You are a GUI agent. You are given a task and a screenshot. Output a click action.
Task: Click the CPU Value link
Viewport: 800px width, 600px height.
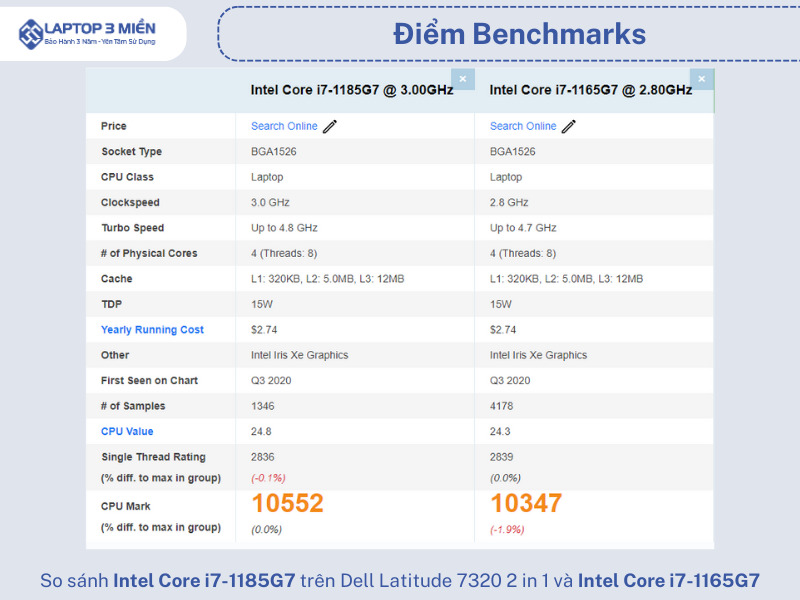127,432
